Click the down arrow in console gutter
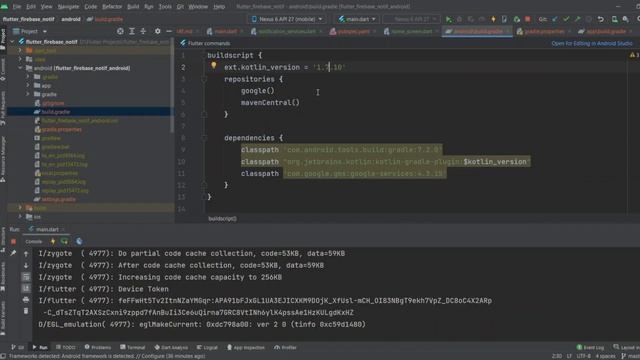Viewport: 640px width, 360px height. (26, 265)
